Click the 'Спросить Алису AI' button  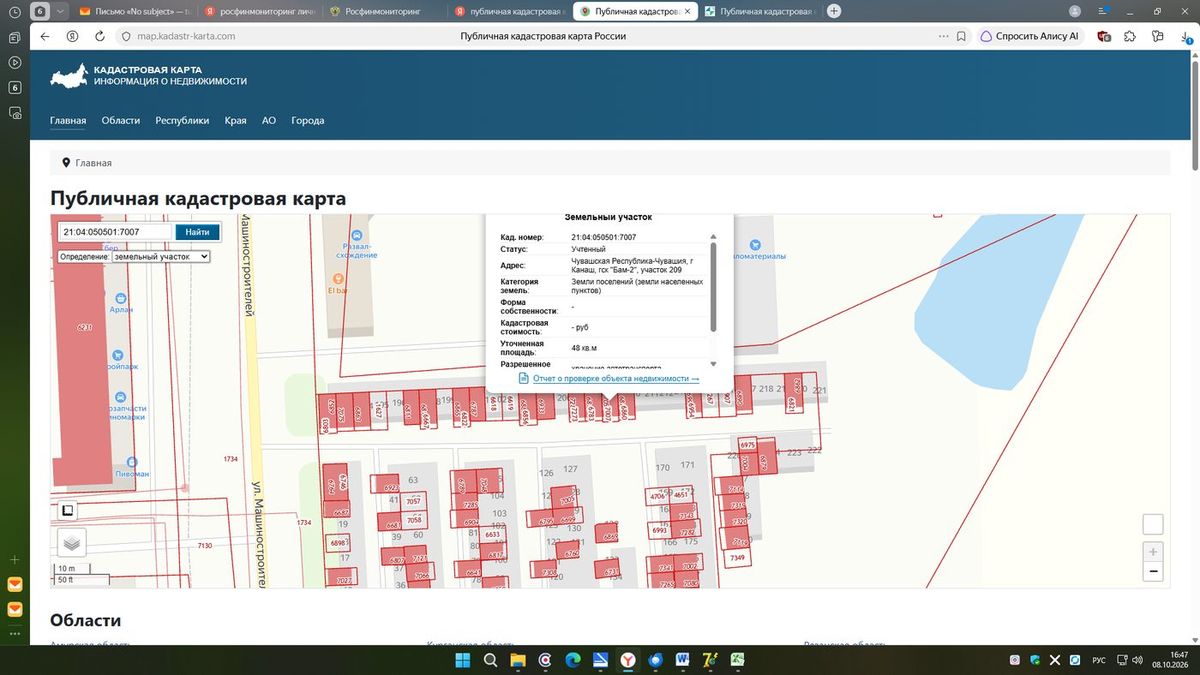coord(1029,36)
